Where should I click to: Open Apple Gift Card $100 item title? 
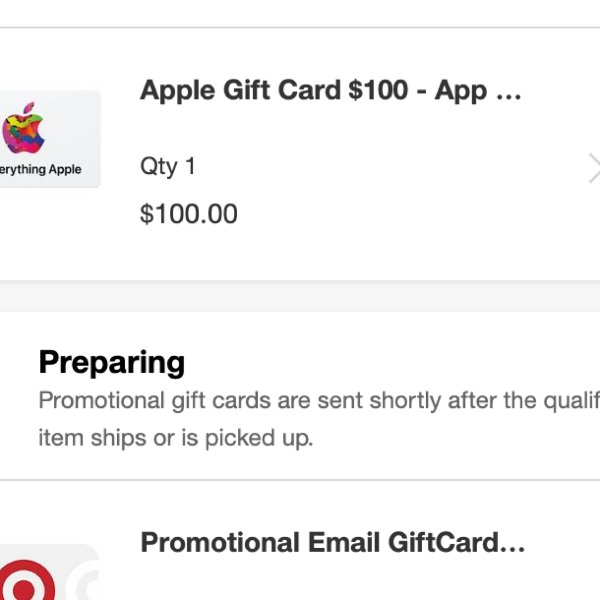pos(331,91)
